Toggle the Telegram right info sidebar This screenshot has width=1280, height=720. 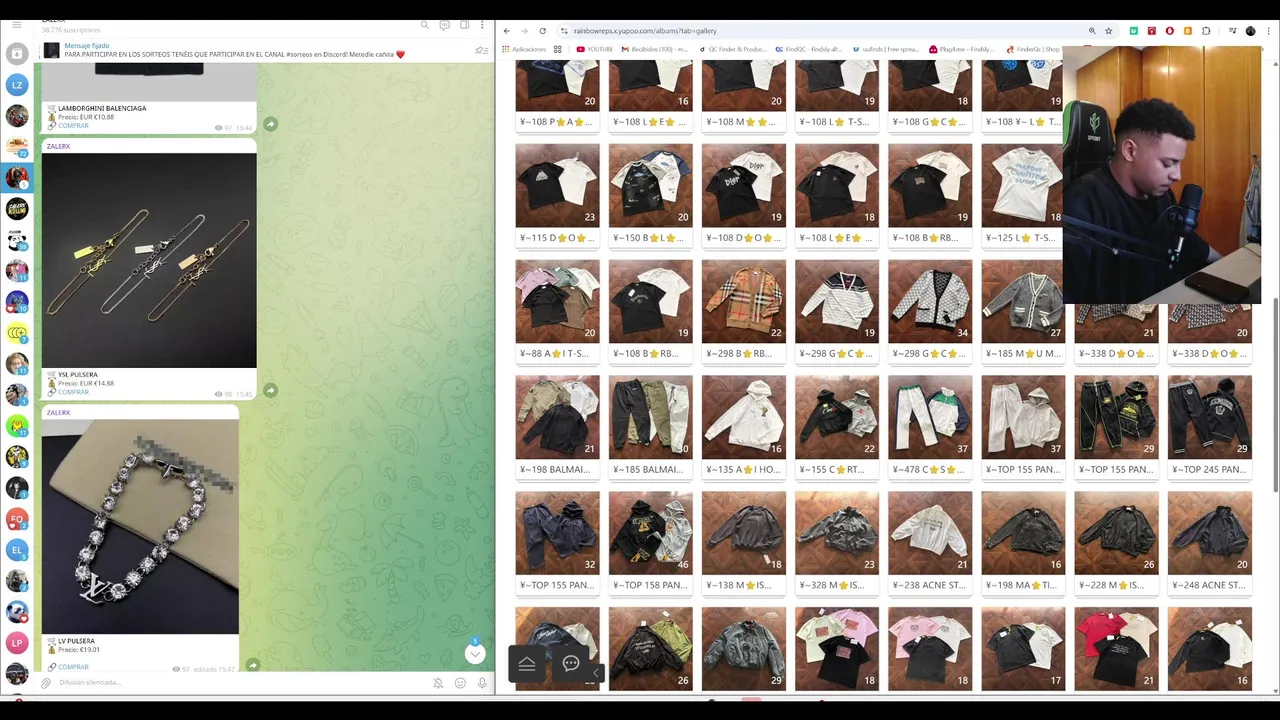pyautogui.click(x=465, y=24)
